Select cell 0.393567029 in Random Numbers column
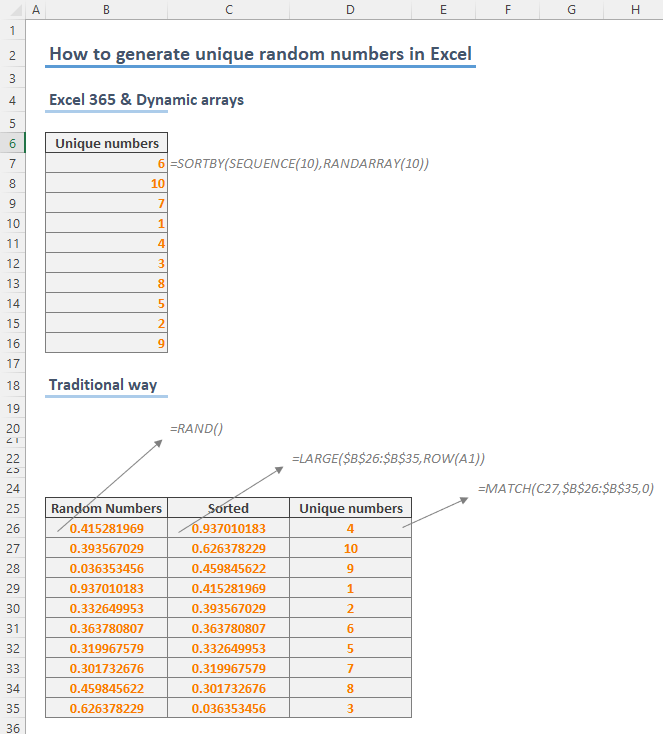This screenshot has width=663, height=734. pos(107,548)
